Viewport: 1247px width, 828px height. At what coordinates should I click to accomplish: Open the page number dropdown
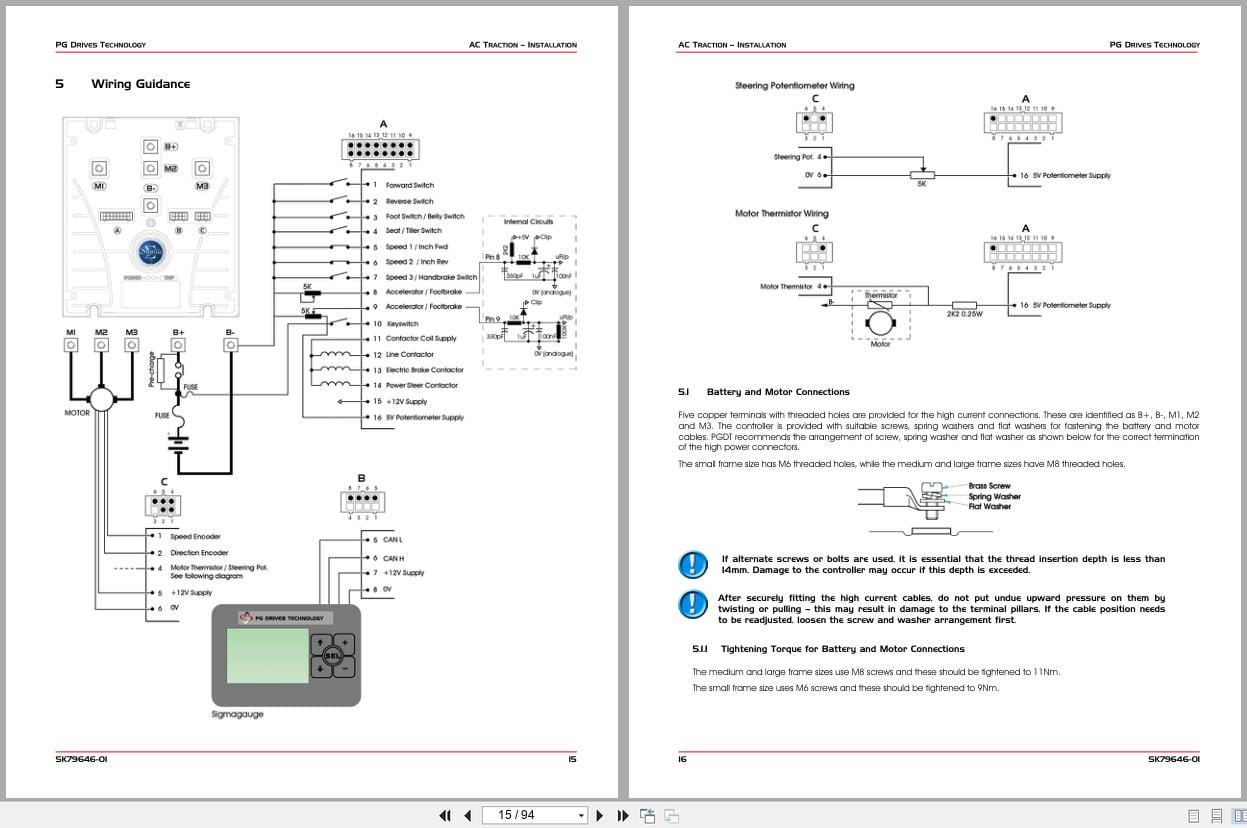(582, 815)
